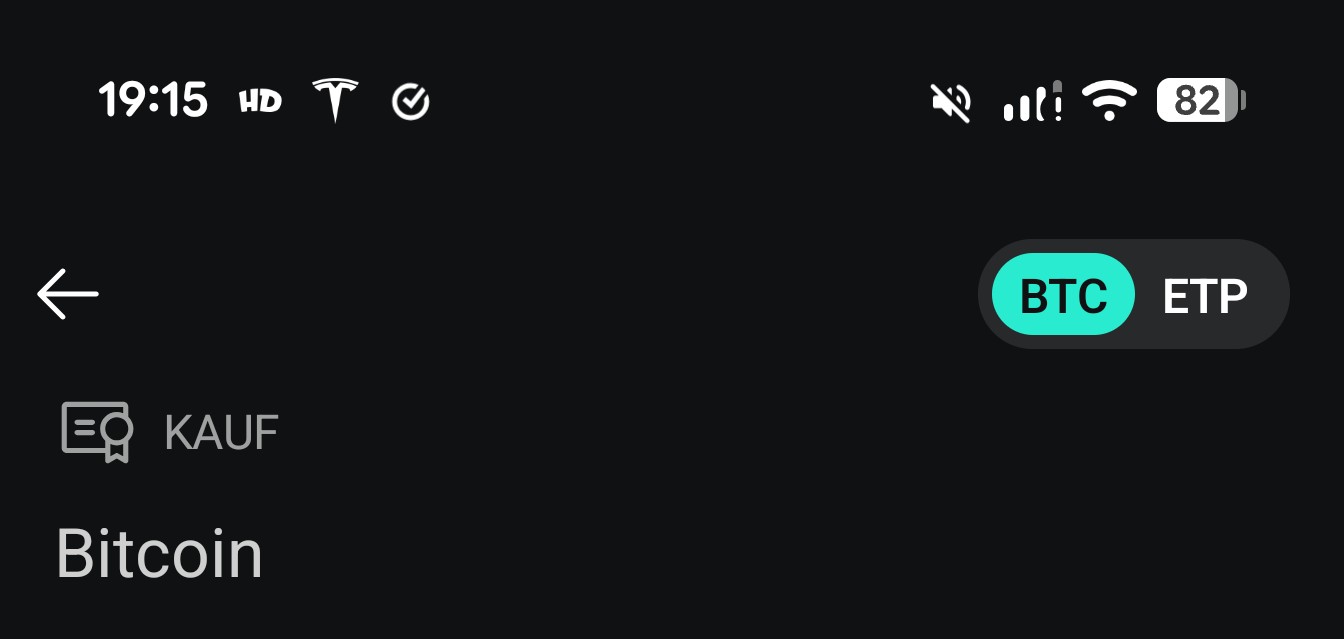1344x639 pixels.
Task: Tap the HD indicator icon
Action: 260,101
